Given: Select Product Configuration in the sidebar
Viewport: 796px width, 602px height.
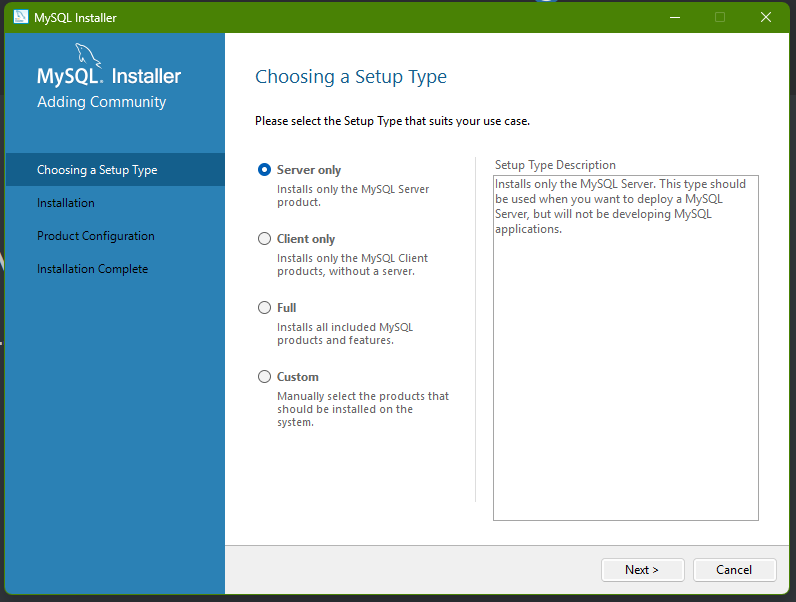Looking at the screenshot, I should 96,236.
